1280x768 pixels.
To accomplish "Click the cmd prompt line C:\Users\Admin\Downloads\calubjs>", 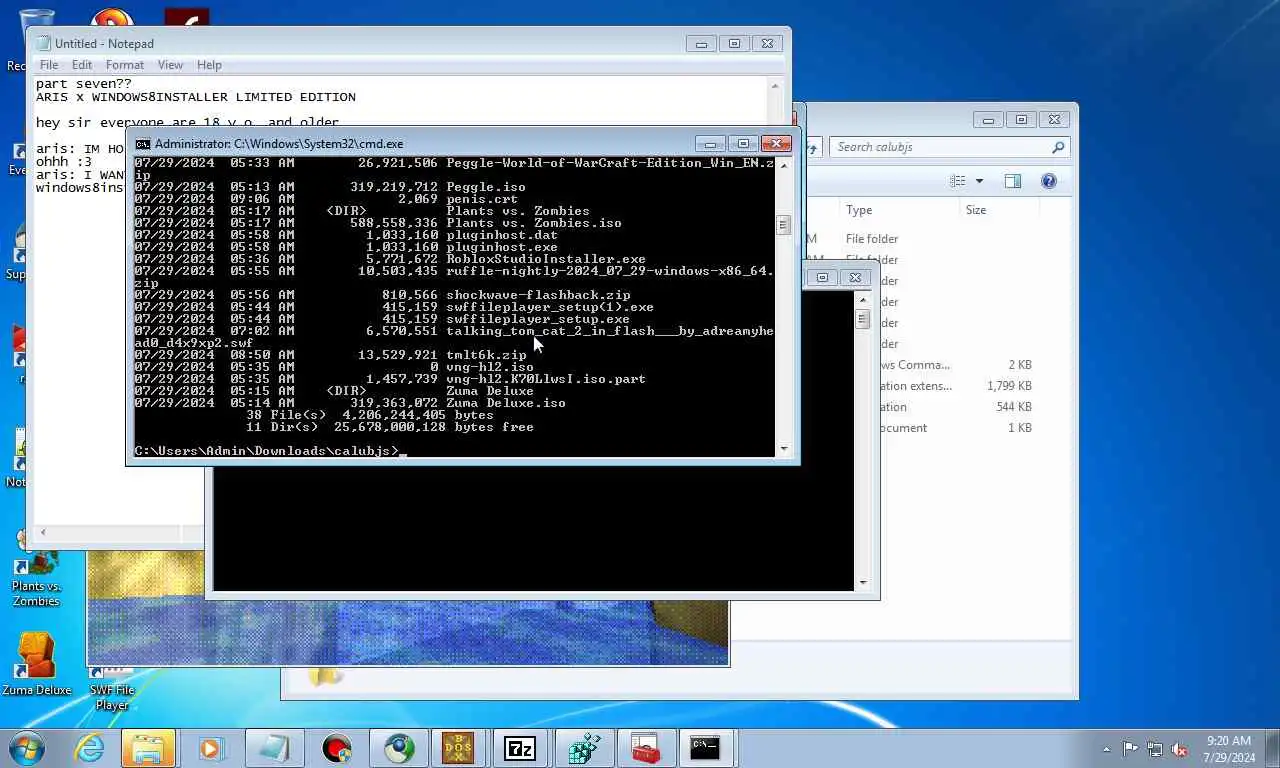I will click(267, 451).
